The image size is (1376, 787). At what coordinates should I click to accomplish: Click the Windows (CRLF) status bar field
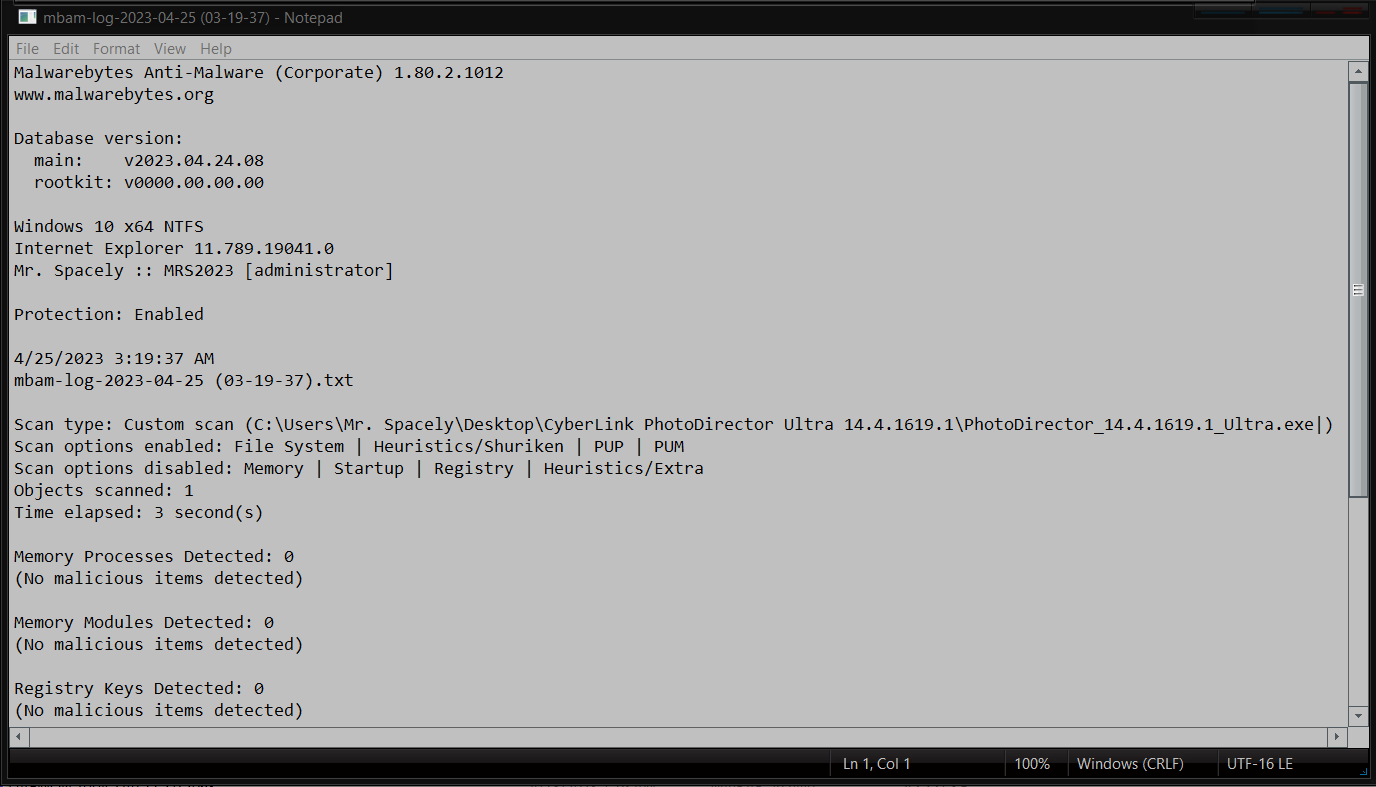tap(1130, 764)
